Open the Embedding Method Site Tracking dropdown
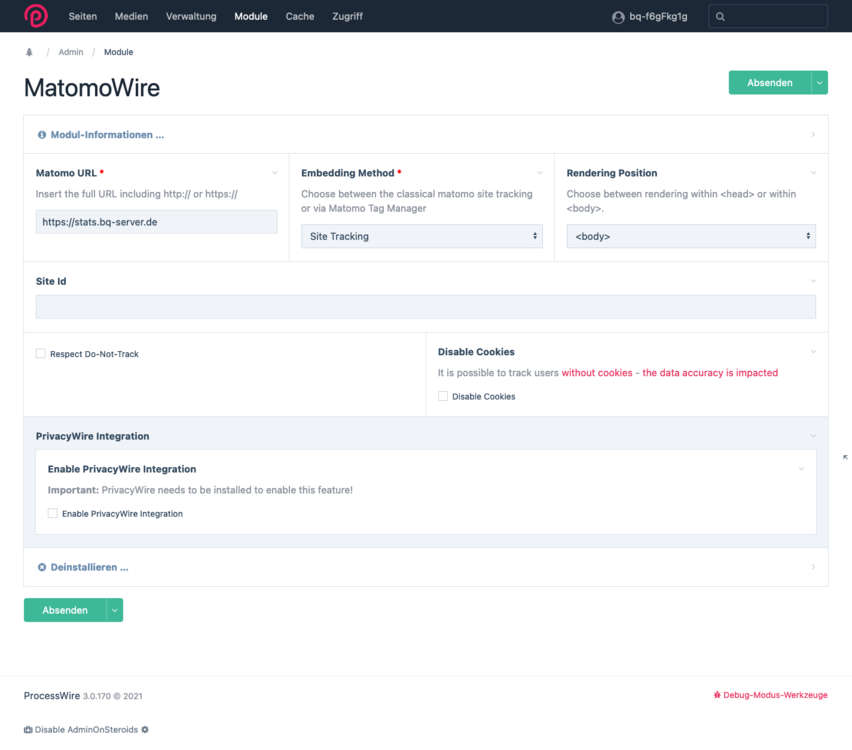 [421, 237]
